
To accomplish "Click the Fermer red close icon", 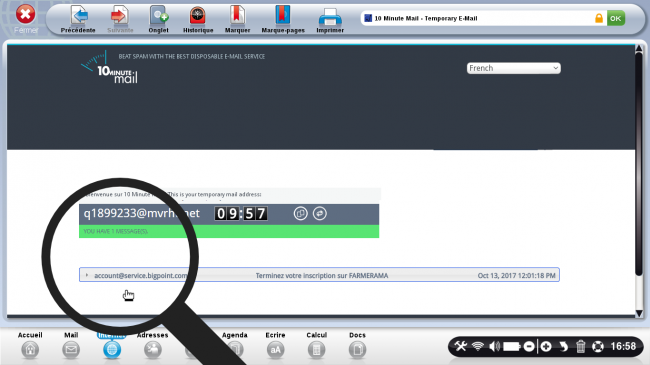I will click(x=26, y=14).
